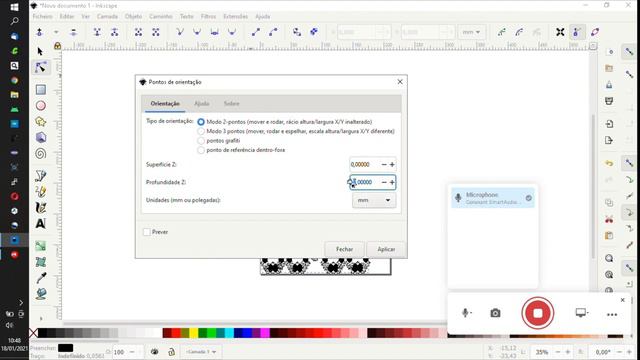This screenshot has width=640, height=360.
Task: Select the arrow Selector tool
Action: coord(40,51)
